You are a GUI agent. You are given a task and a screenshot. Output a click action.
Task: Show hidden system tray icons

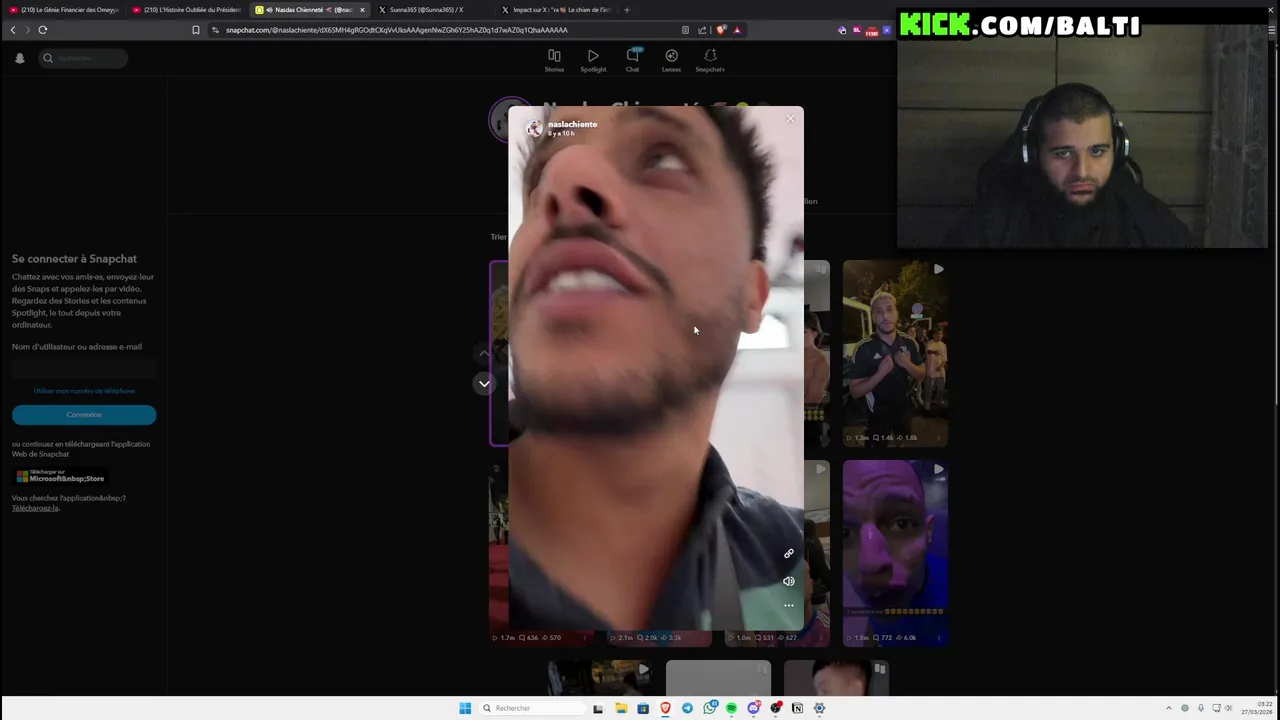(1169, 708)
